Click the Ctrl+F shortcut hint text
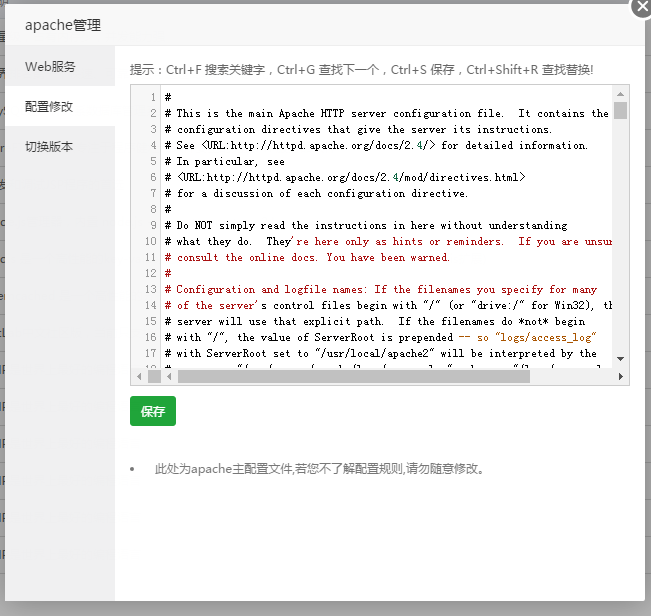 click(x=215, y=70)
